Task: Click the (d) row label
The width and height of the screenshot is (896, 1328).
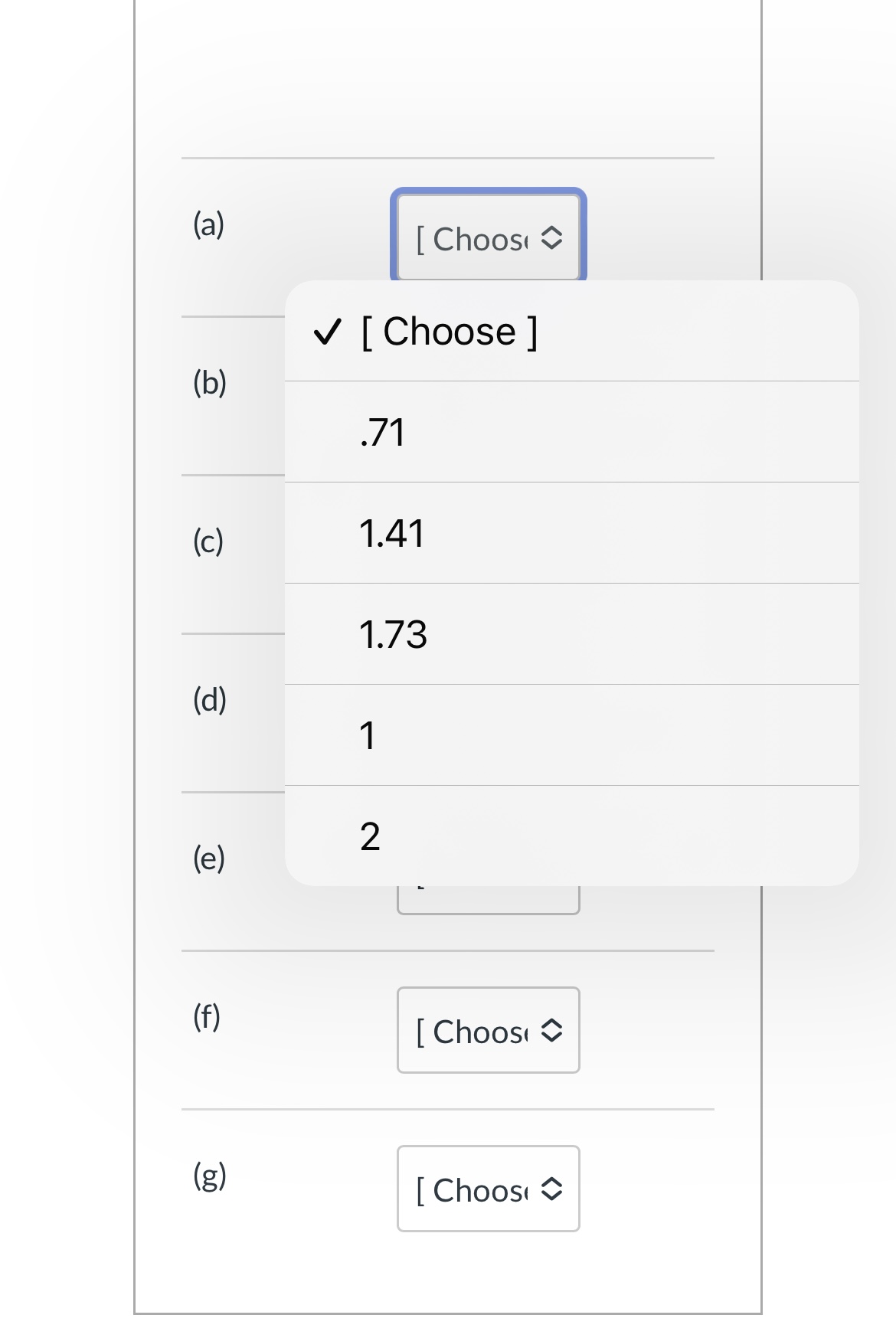Action: 208,698
